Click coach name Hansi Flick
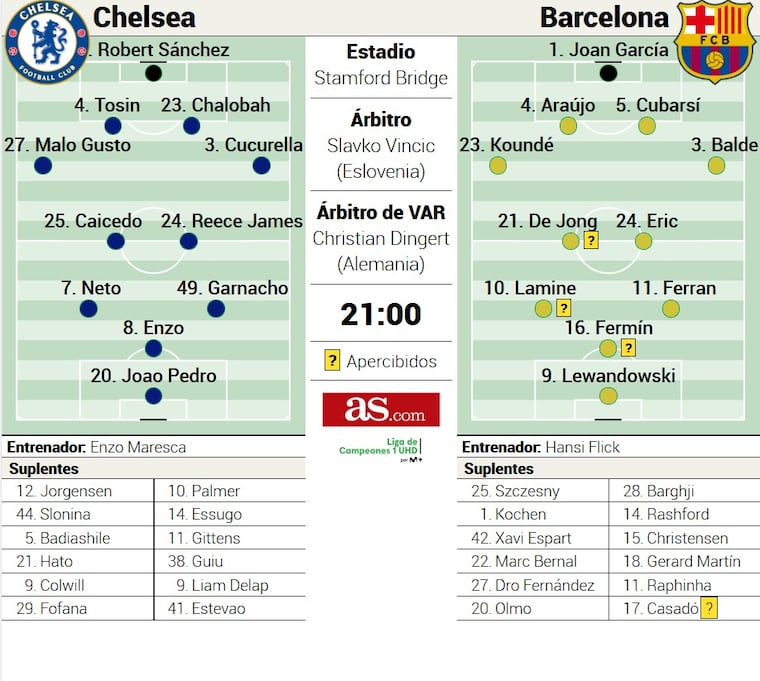Viewport: 760px width, 681px height. tap(582, 447)
